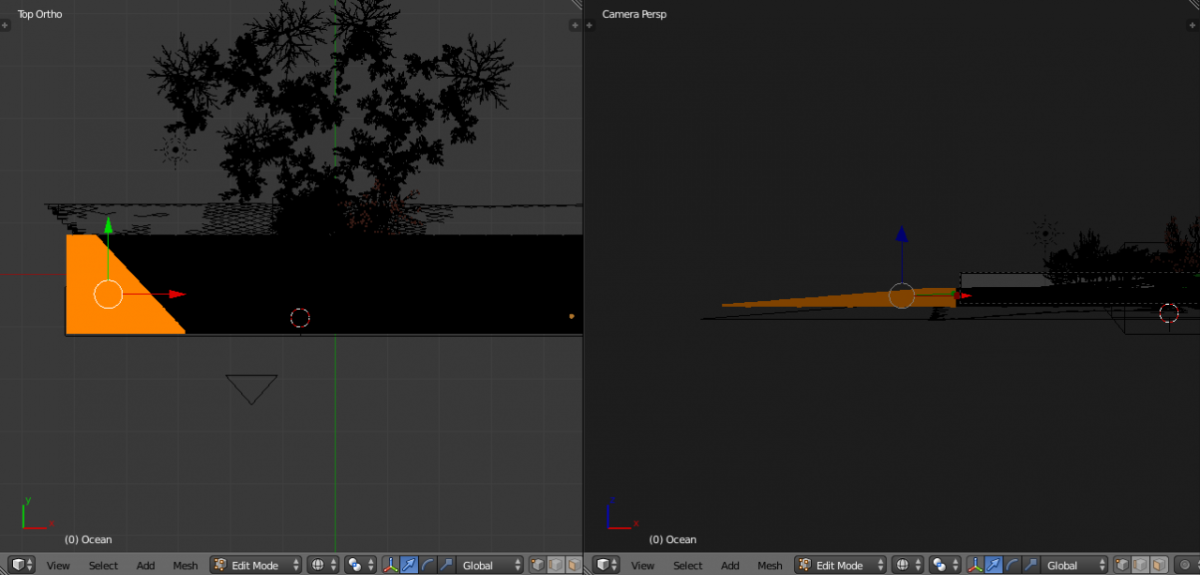Screen dimensions: 1200x575
Task: Choose face select mode in Camera Persp header
Action: (x=1158, y=565)
